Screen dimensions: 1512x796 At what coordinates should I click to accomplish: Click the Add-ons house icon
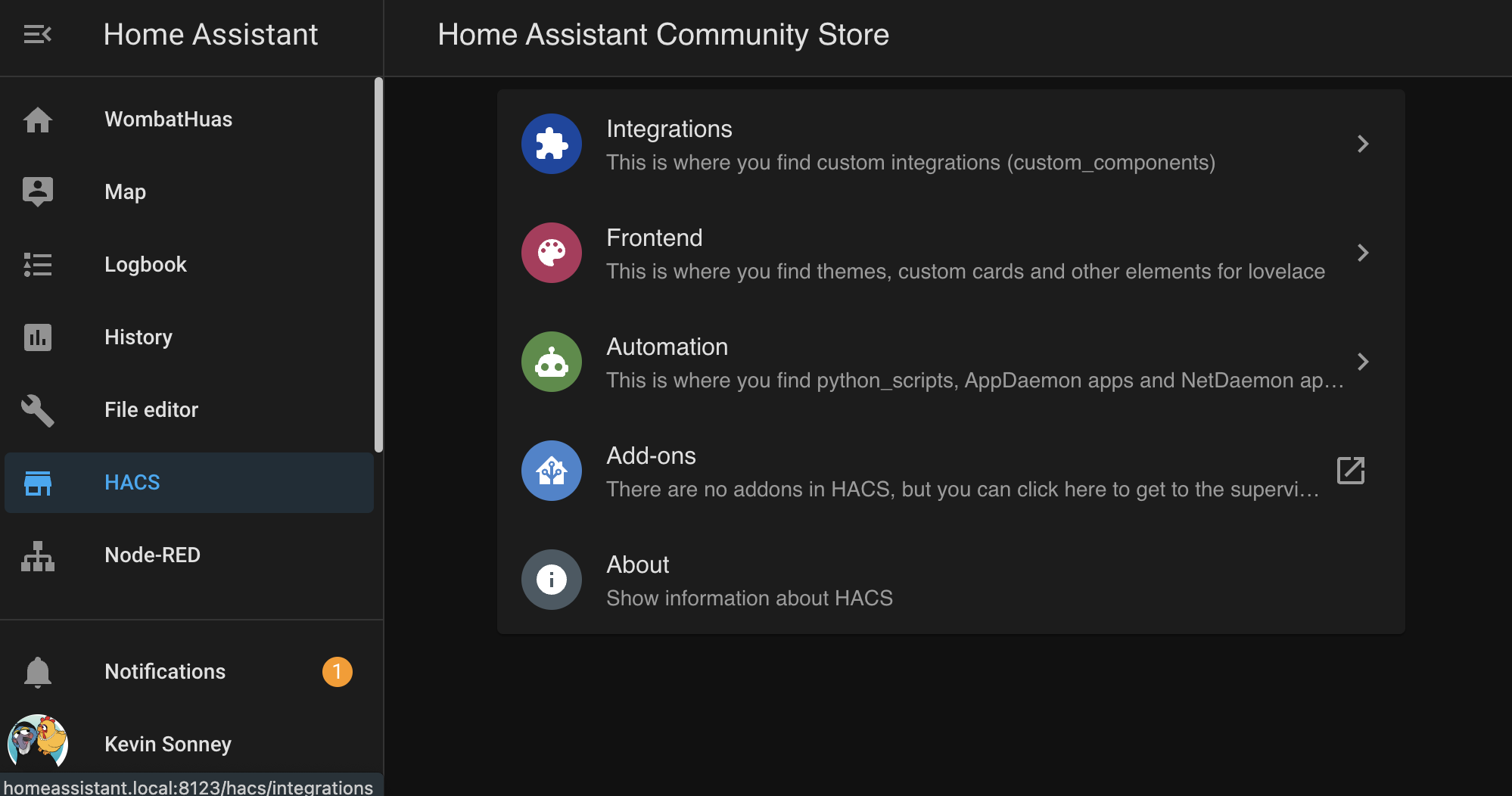[x=552, y=471]
